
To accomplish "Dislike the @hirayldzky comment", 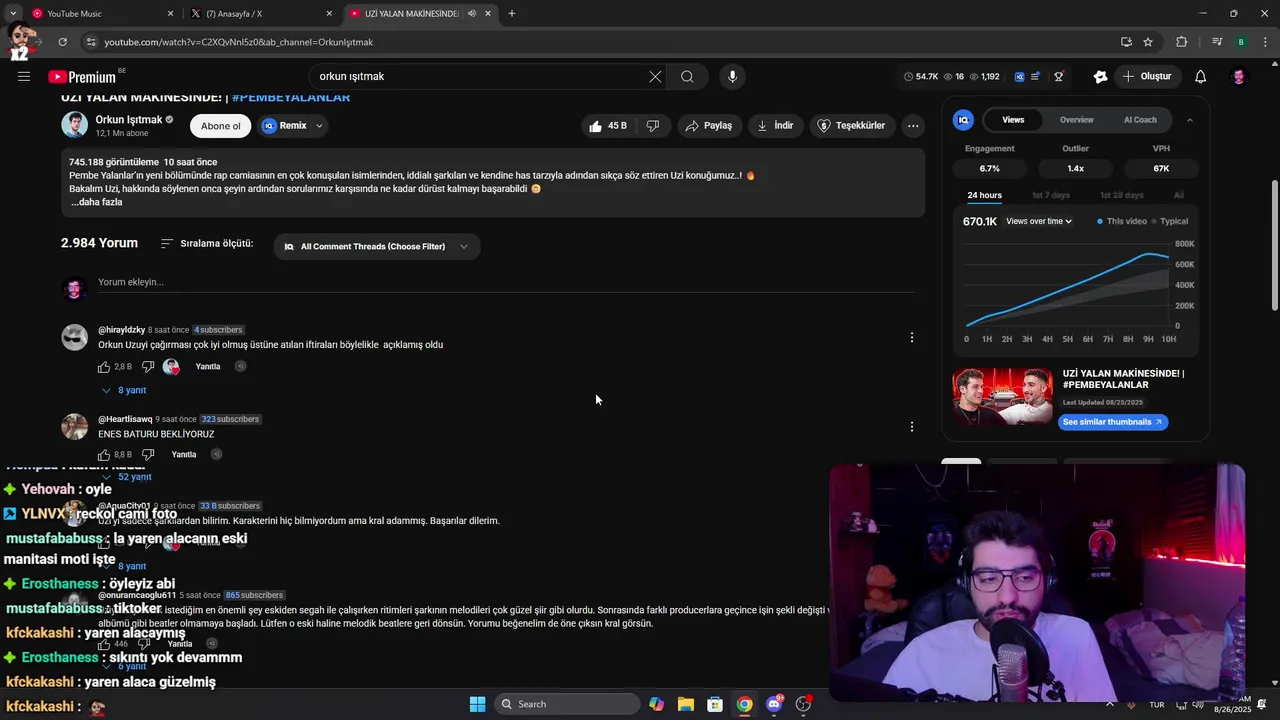I will [x=148, y=367].
